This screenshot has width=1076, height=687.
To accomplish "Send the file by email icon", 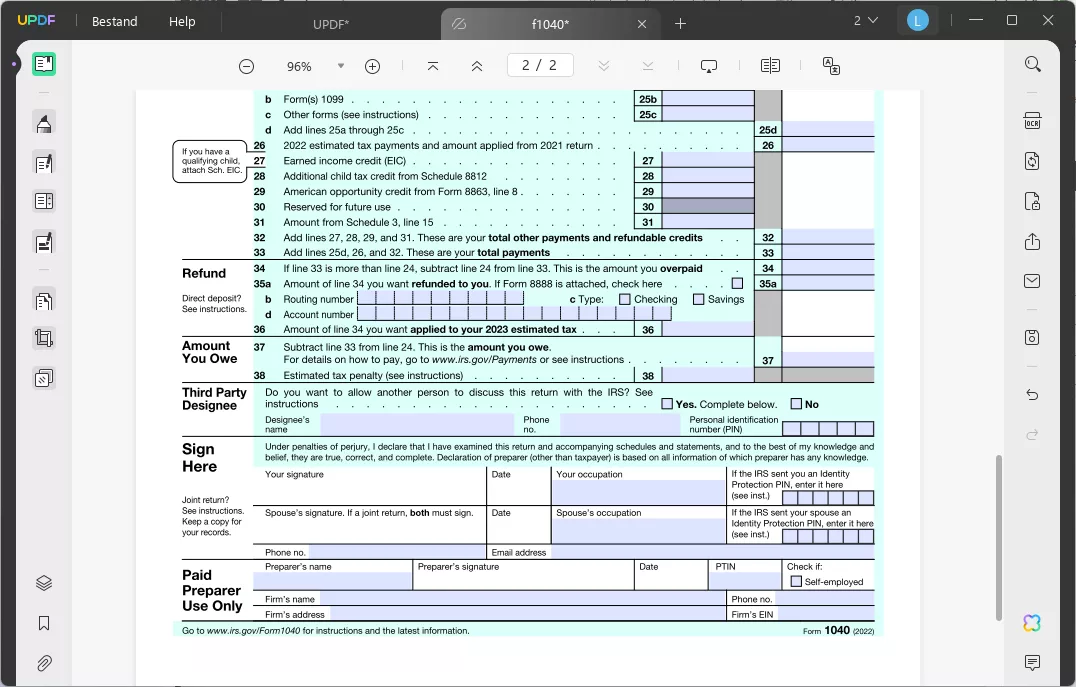I will (x=1032, y=282).
